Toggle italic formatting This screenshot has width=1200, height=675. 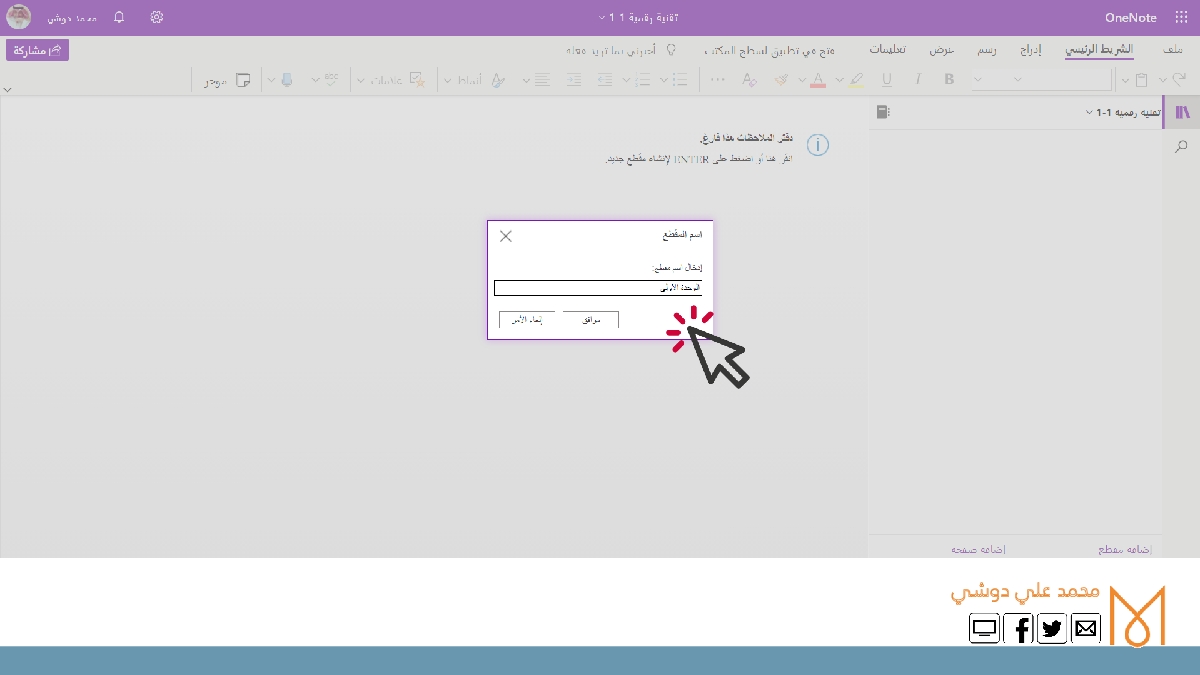(x=917, y=80)
